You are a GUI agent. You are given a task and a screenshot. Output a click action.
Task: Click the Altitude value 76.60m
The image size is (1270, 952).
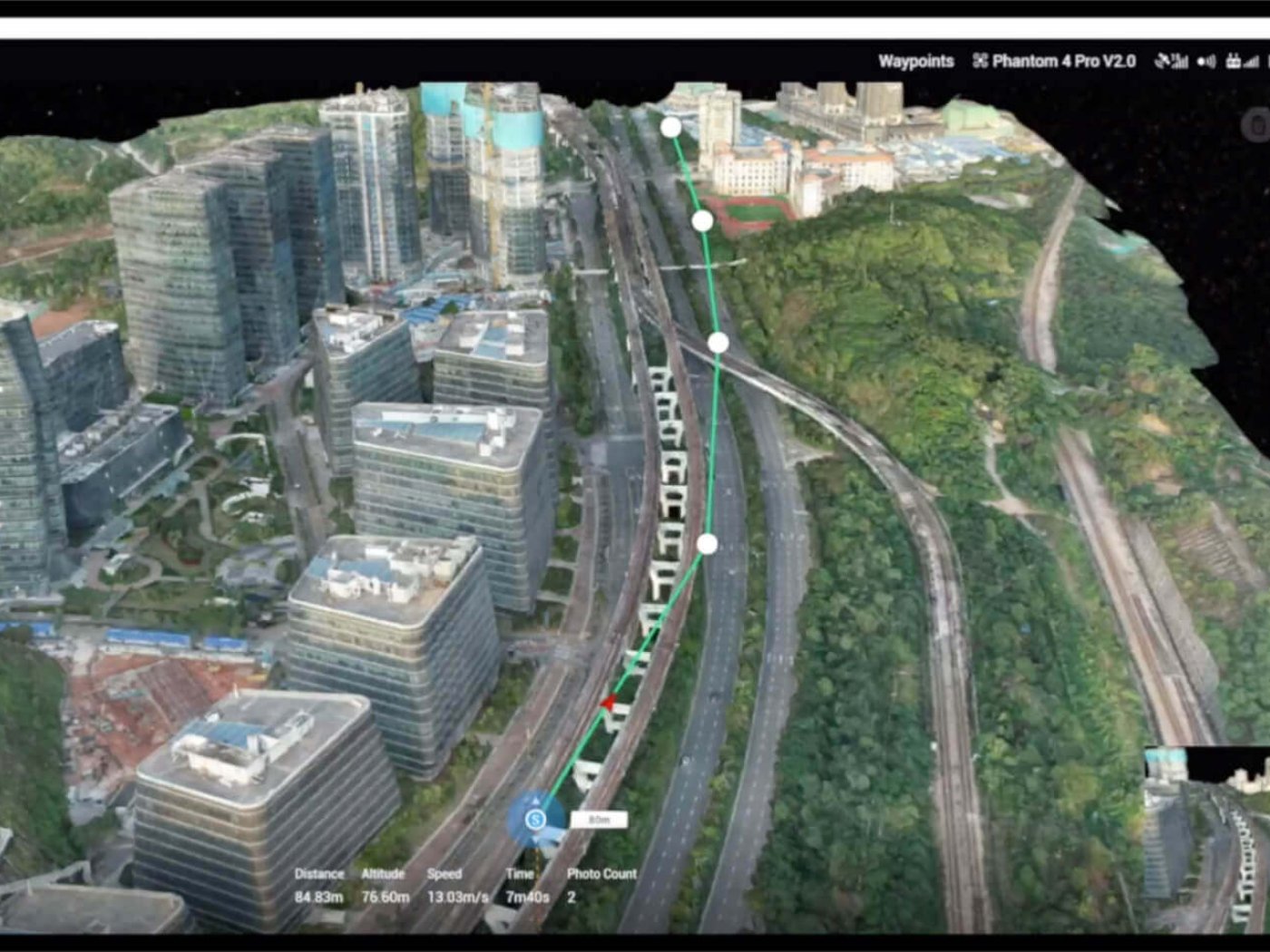click(x=385, y=897)
